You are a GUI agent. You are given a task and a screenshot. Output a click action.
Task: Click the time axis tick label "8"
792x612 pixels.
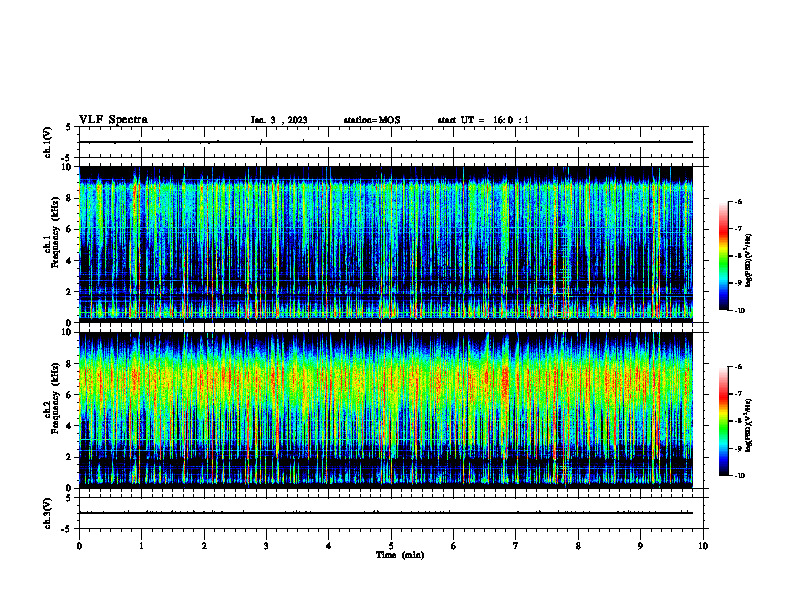tap(578, 546)
